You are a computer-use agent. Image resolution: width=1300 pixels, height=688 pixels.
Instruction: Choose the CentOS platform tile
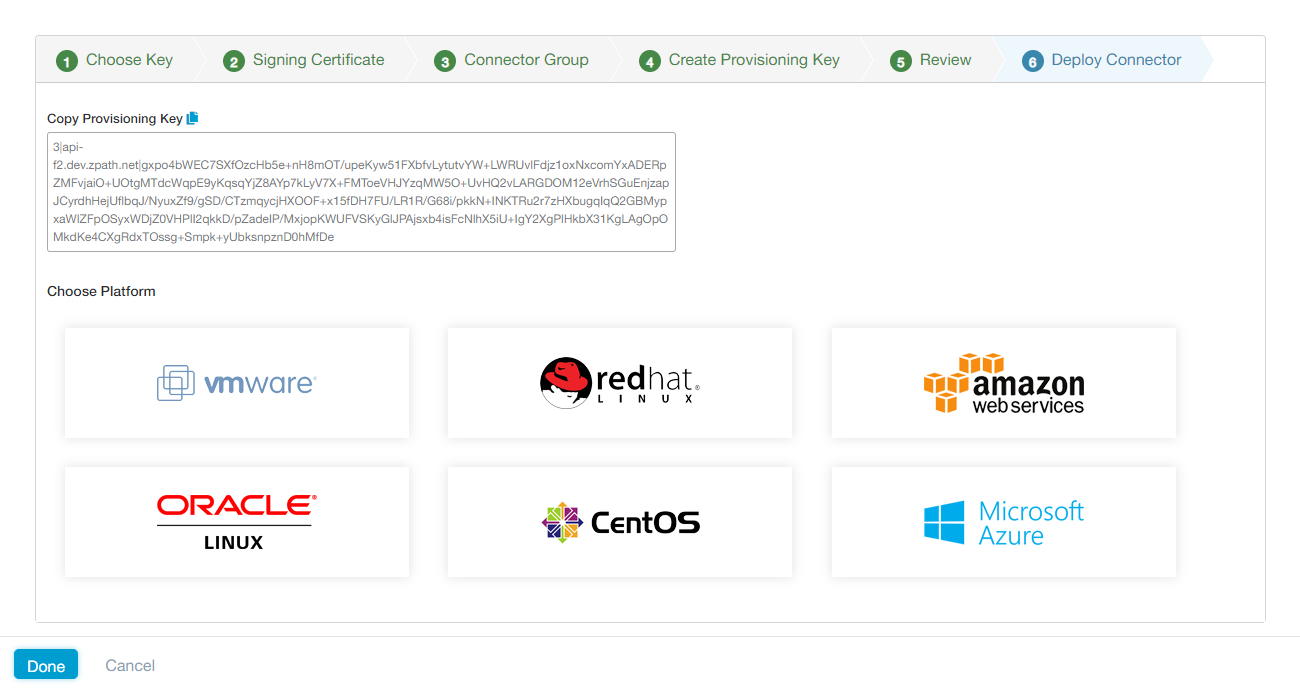pos(619,521)
